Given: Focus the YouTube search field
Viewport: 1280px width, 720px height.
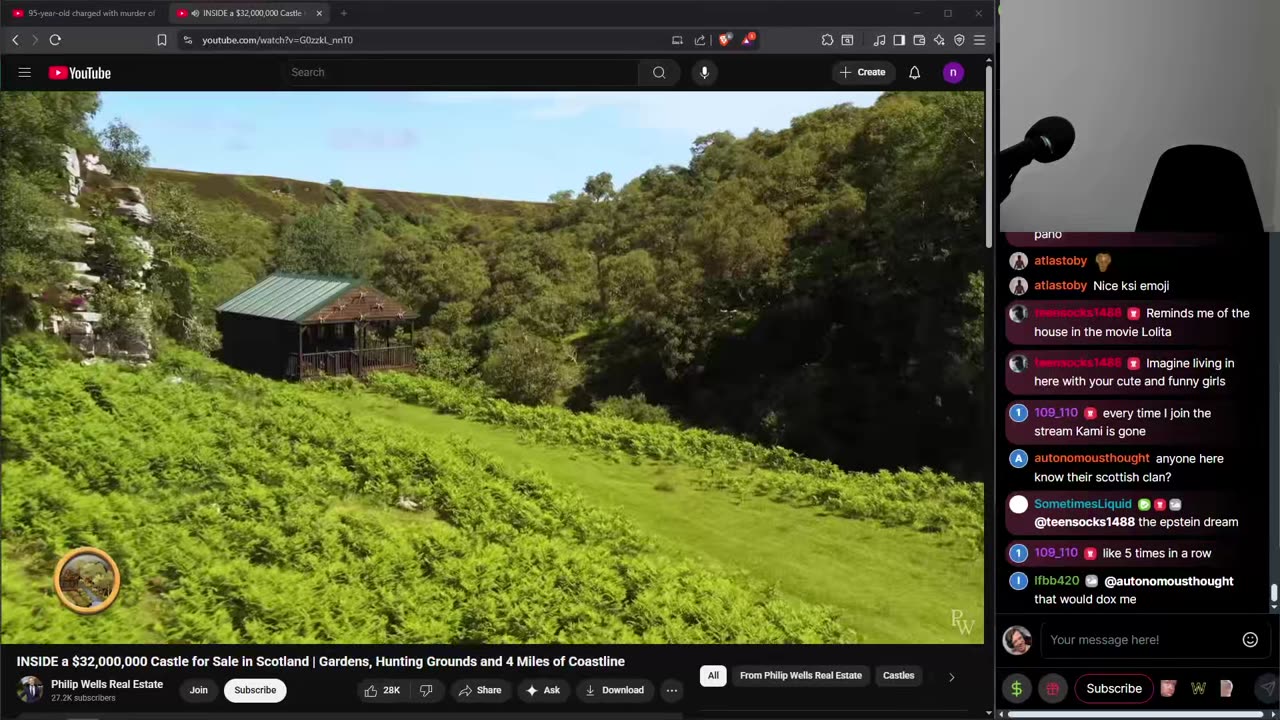Looking at the screenshot, I should (x=462, y=72).
